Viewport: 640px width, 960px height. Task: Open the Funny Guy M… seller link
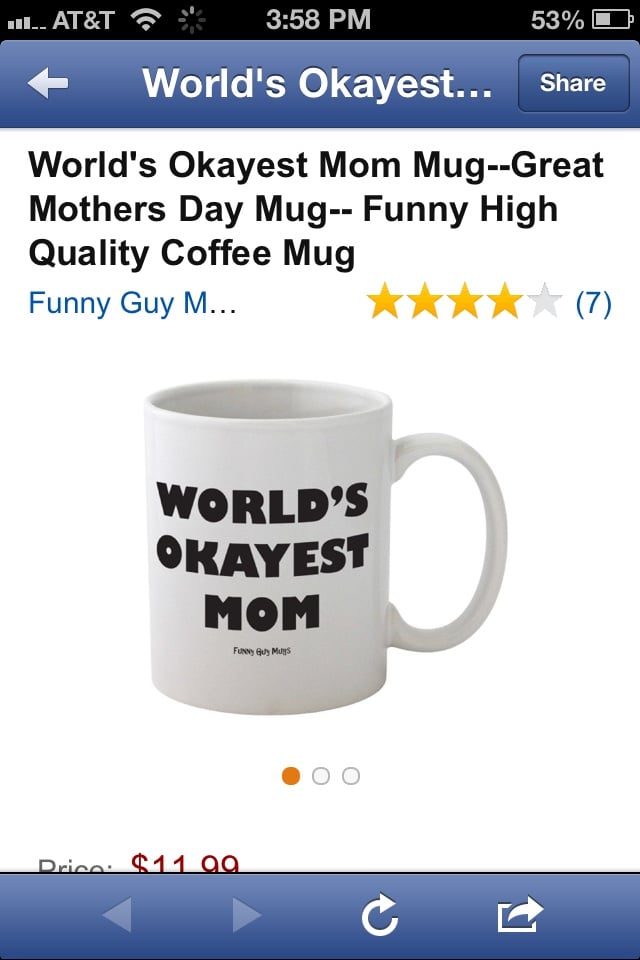coord(132,304)
